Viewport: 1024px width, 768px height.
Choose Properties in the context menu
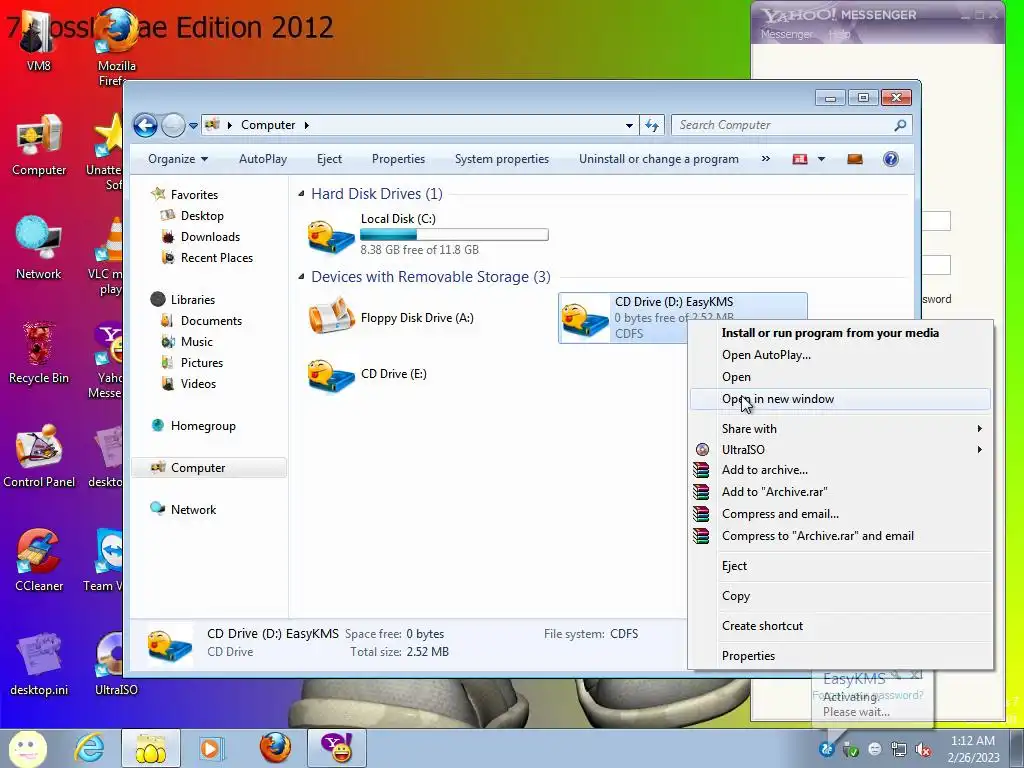(840, 656)
